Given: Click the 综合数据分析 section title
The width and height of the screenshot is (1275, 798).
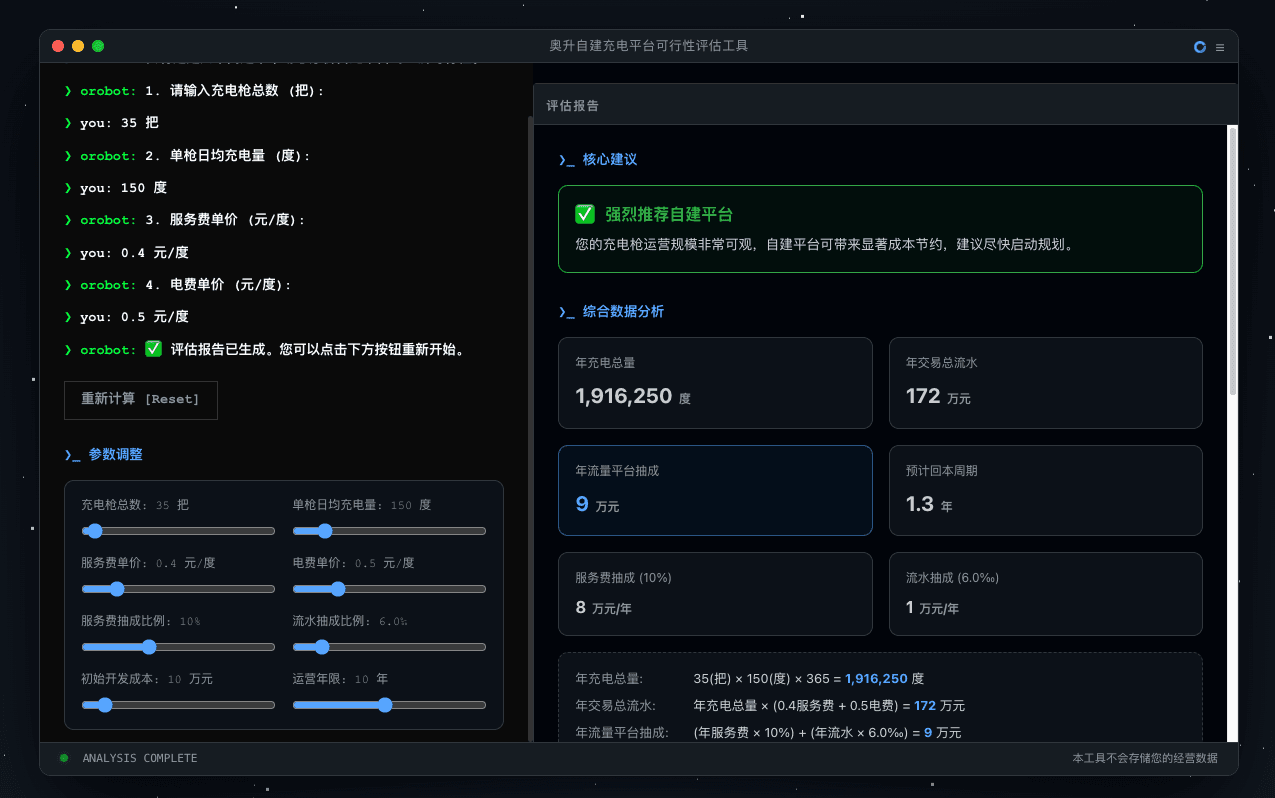Looking at the screenshot, I should [623, 312].
